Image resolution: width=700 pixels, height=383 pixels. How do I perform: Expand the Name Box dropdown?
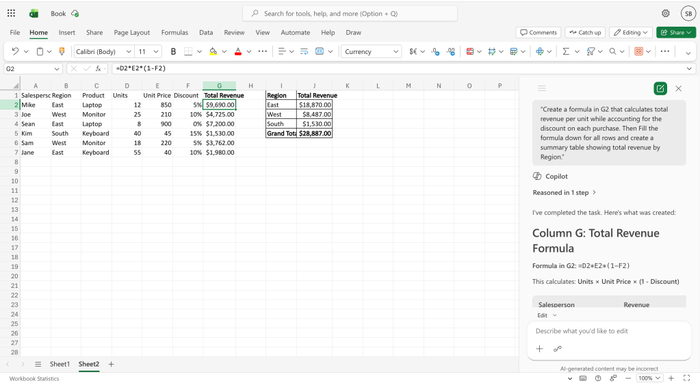point(57,69)
